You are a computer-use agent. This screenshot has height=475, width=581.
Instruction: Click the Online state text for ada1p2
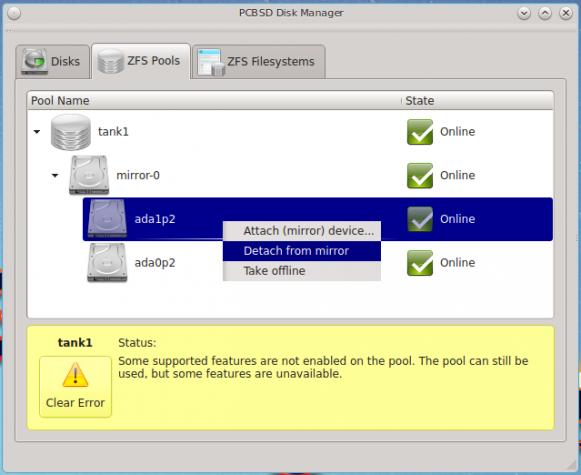click(x=457, y=219)
